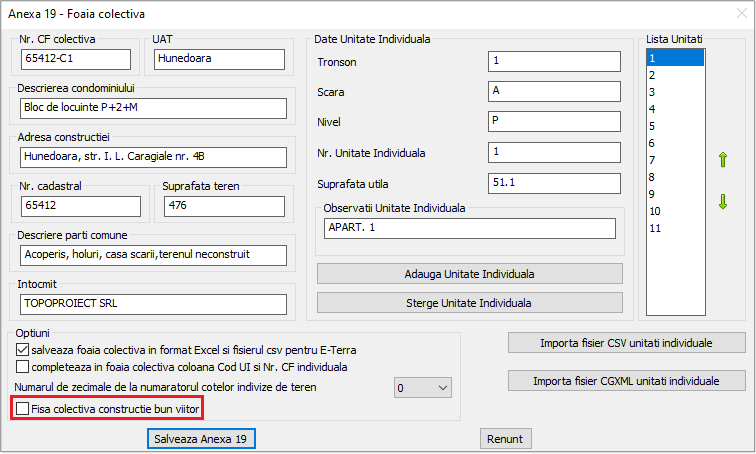The height and width of the screenshot is (454, 756).
Task: Click the green move-down arrow icon
Action: point(723,202)
